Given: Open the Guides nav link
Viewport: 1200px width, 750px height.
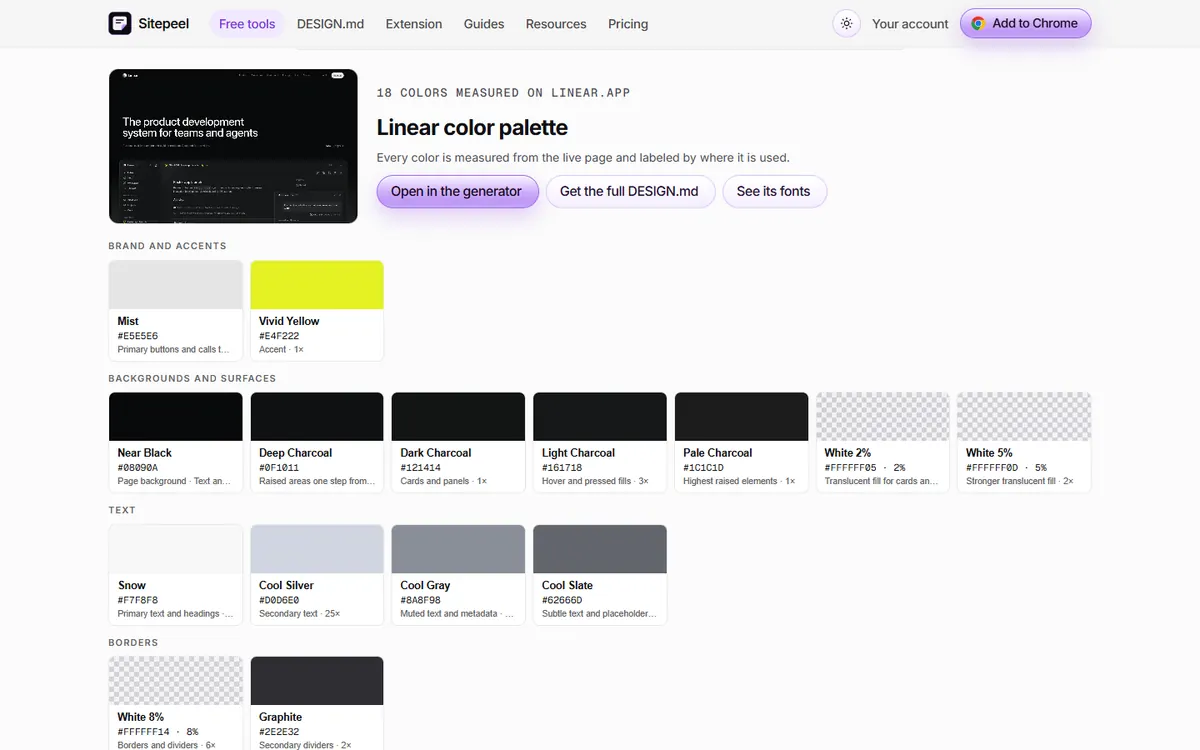Looking at the screenshot, I should coord(484,24).
